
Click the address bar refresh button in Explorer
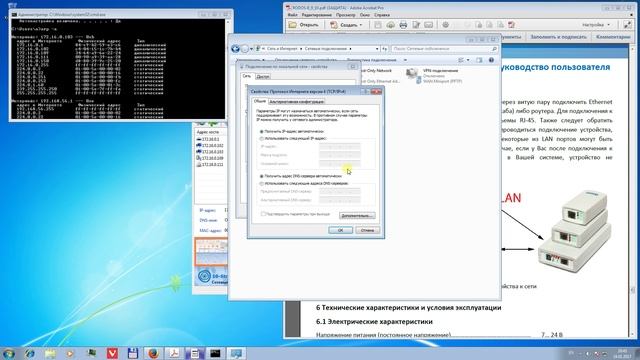[384, 49]
